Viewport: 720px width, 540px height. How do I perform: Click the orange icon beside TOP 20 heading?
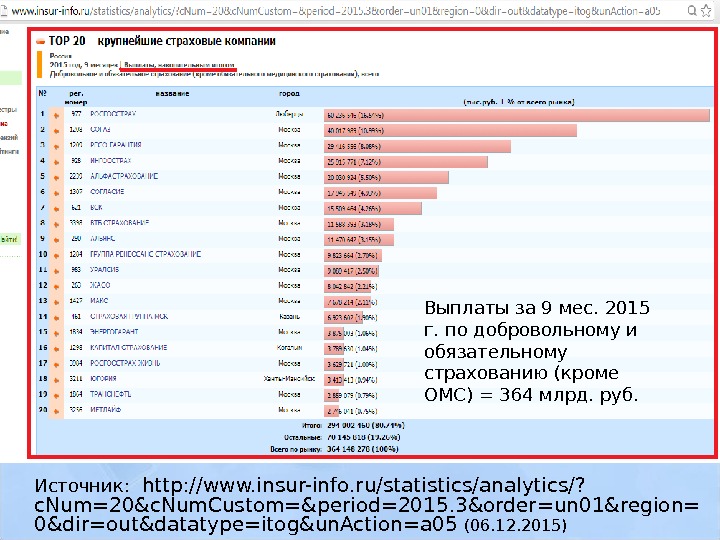41,42
